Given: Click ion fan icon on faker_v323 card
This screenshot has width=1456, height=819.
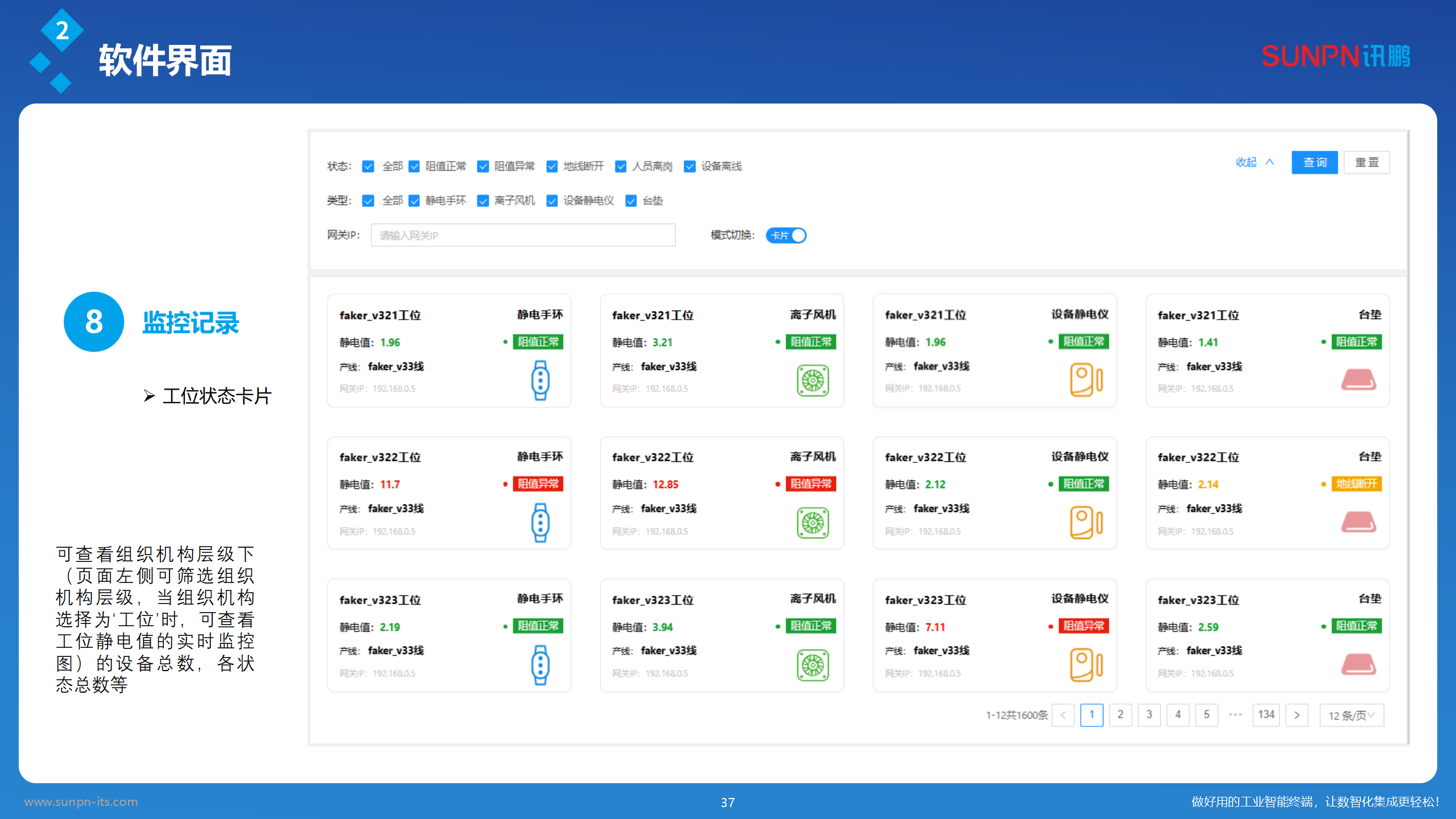Looking at the screenshot, I should 813,664.
